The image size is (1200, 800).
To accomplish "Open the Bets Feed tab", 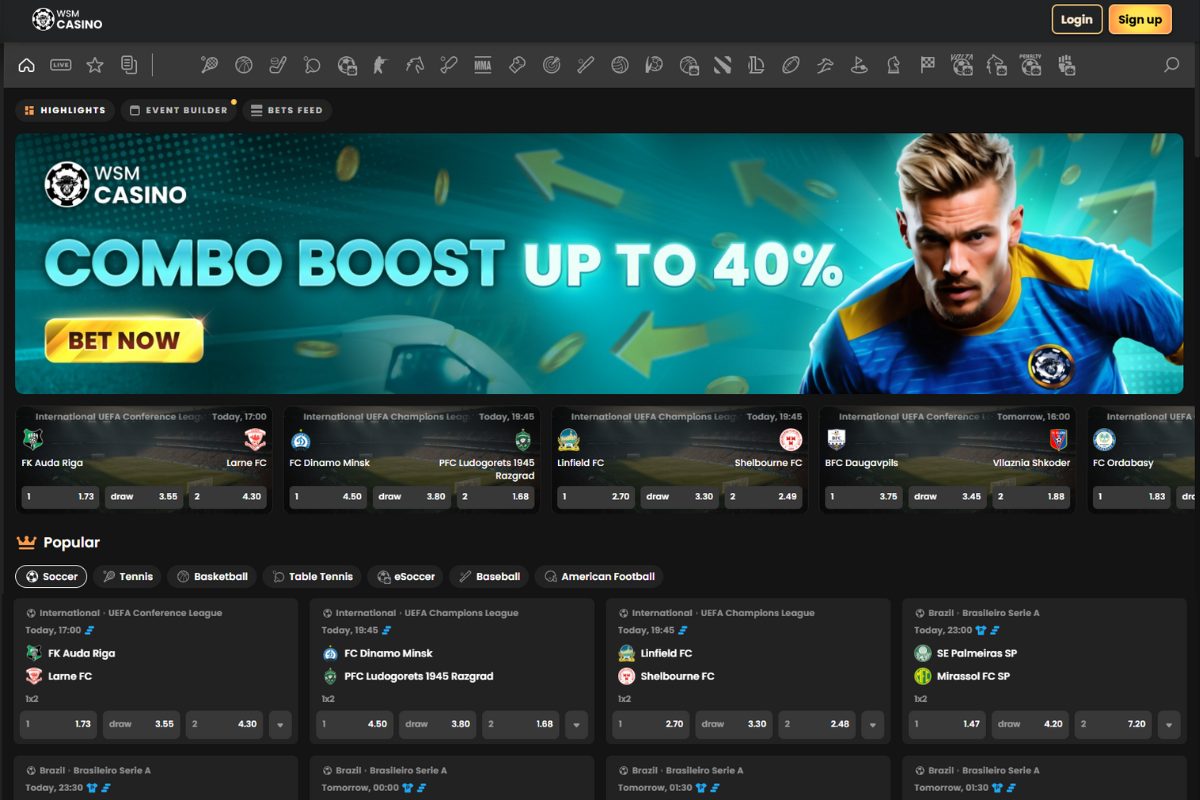I will coord(287,110).
